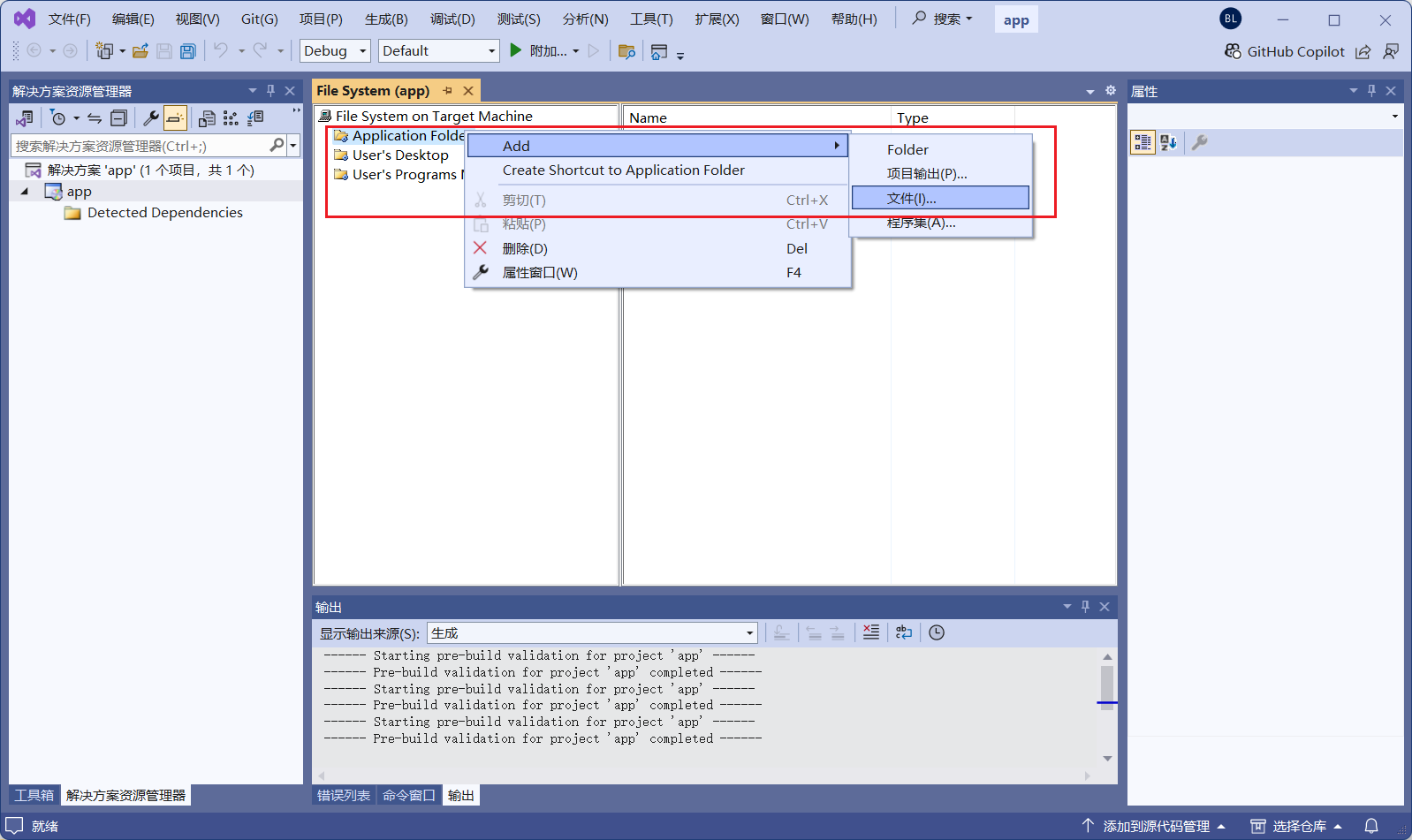Image resolution: width=1412 pixels, height=840 pixels.
Task: Click the file types editor icon in Solution Explorer
Action: 255,117
